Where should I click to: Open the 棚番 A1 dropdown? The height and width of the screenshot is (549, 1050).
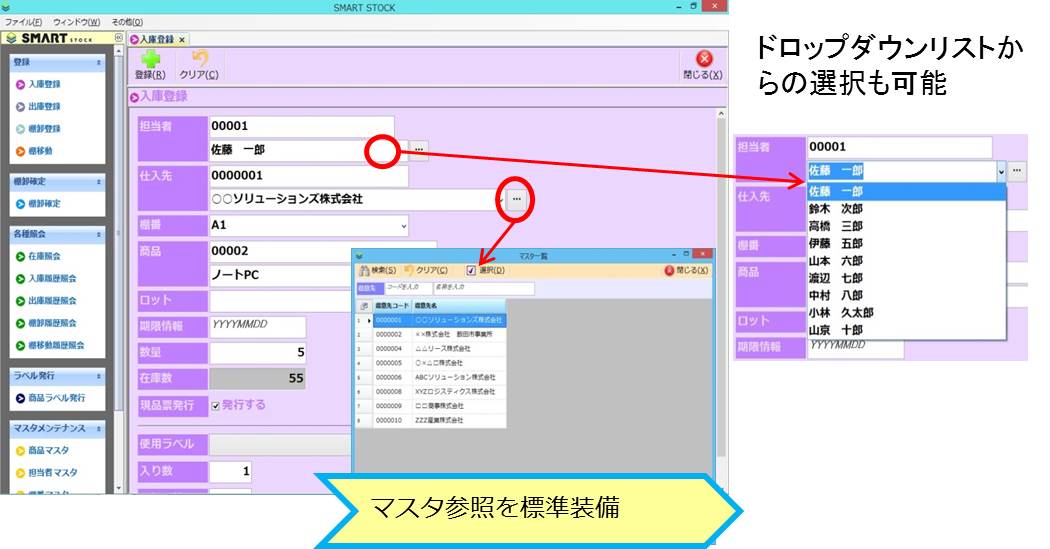click(403, 226)
